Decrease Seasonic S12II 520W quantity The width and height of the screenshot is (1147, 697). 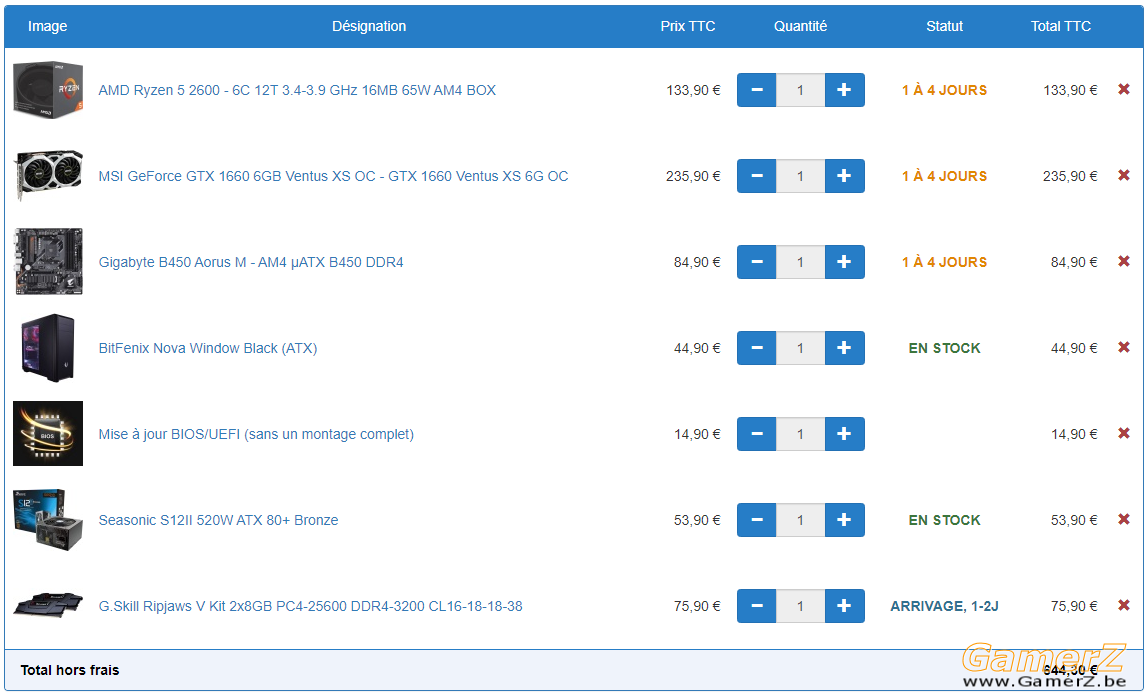click(757, 520)
